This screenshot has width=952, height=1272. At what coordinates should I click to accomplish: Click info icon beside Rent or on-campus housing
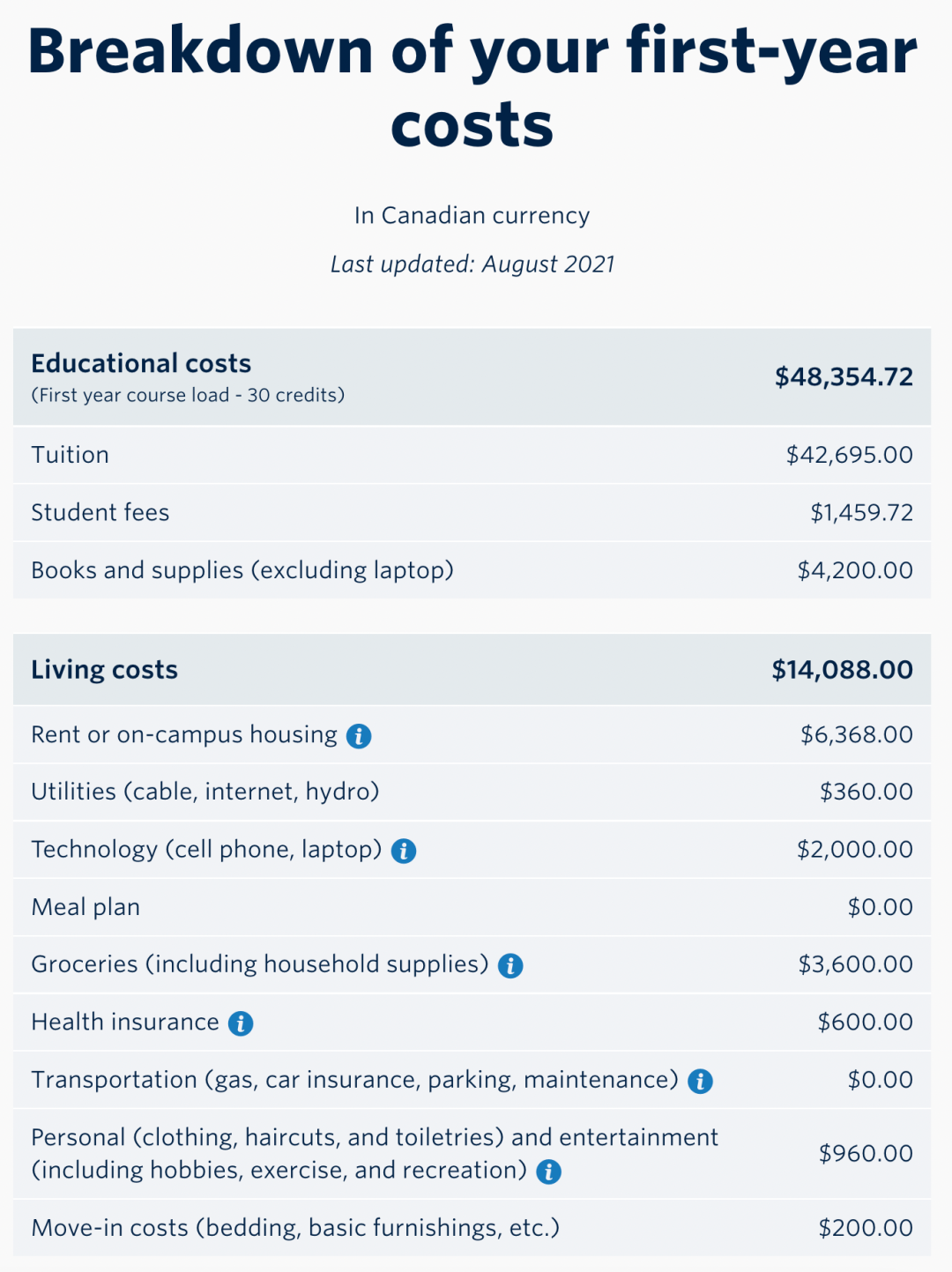click(359, 736)
